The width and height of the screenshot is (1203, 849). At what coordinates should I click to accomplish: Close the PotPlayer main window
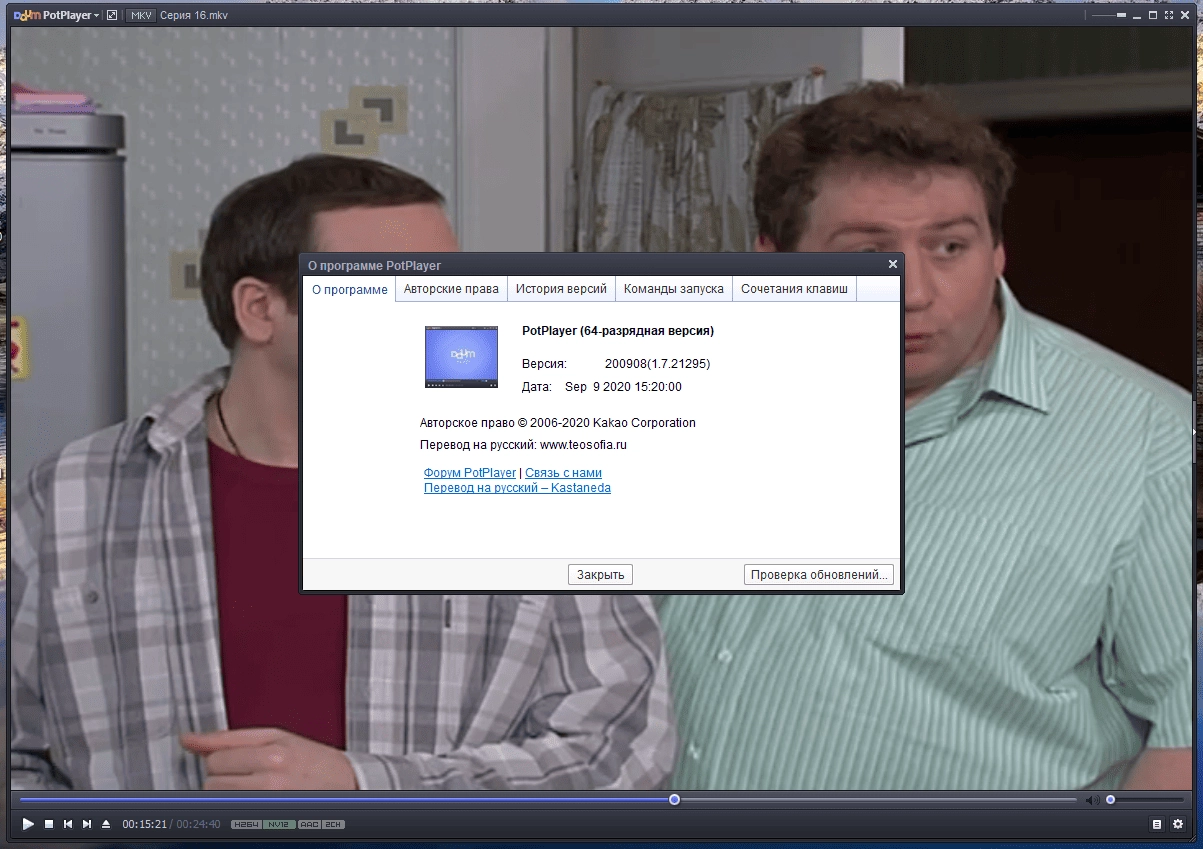click(x=1185, y=16)
